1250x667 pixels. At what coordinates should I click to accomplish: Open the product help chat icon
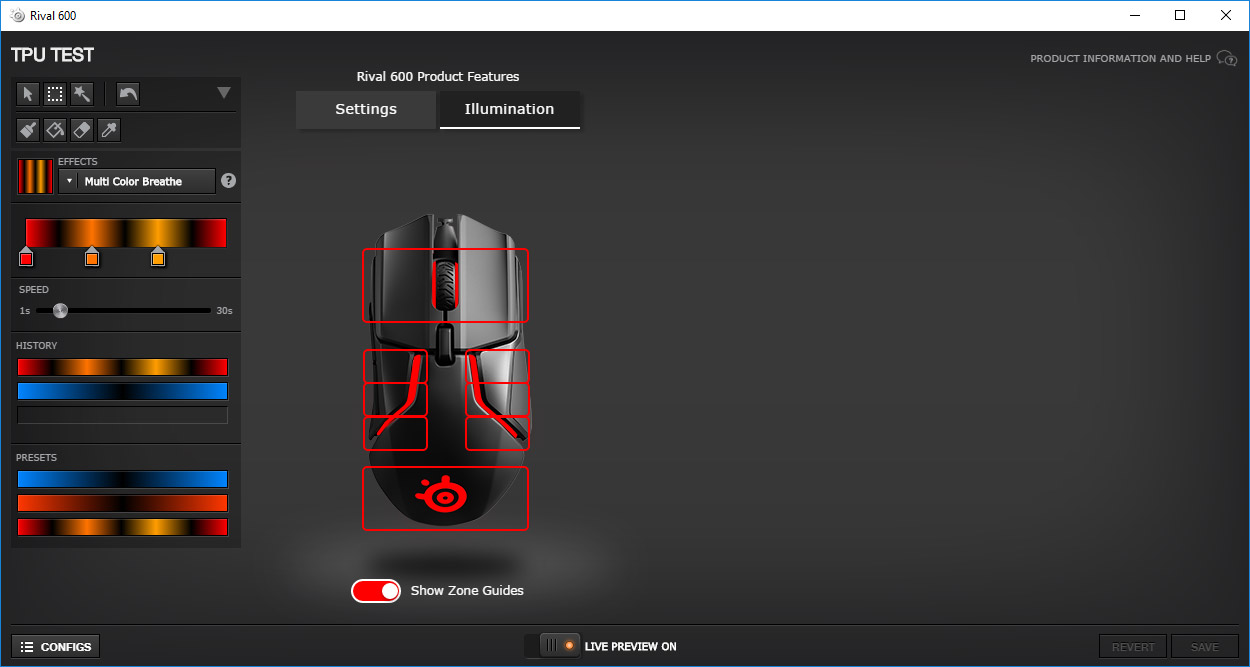point(1227,59)
